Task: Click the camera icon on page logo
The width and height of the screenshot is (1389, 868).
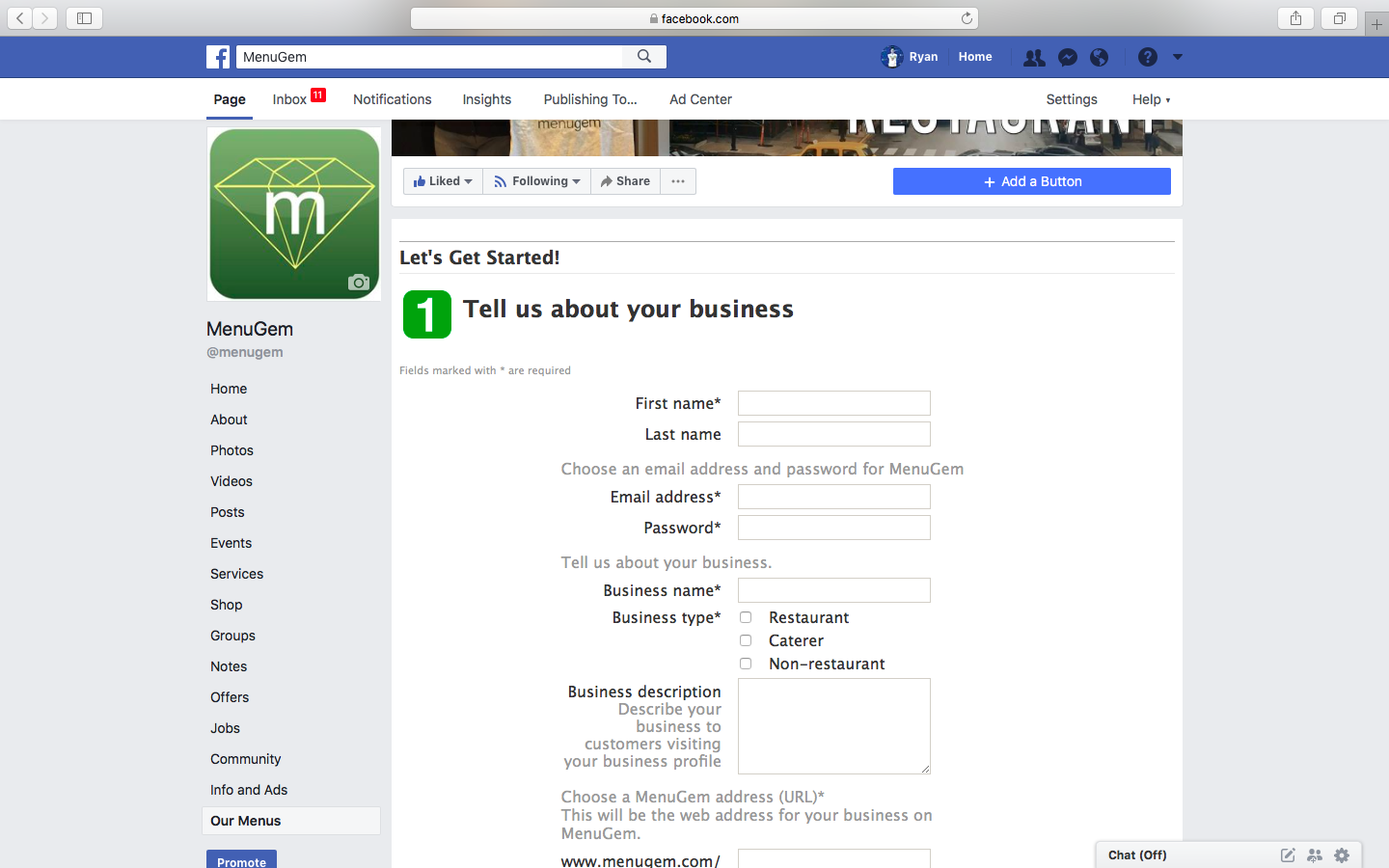Action: [359, 282]
